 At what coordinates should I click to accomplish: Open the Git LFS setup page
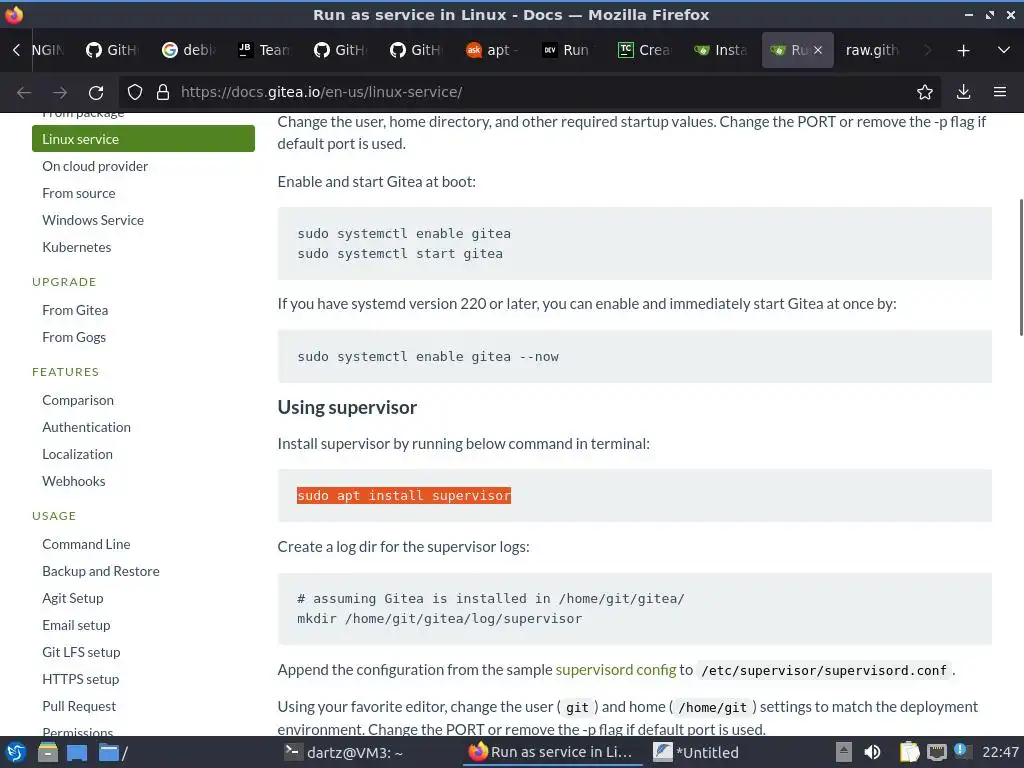click(81, 652)
